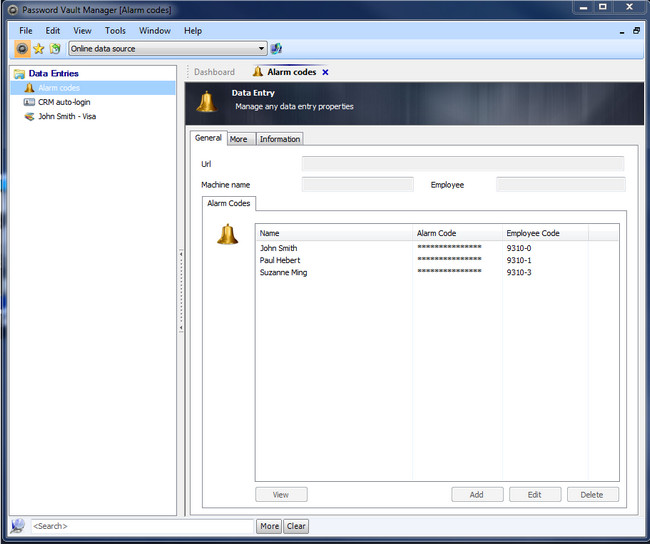Image resolution: width=650 pixels, height=544 pixels.
Task: Click the Edit button below table
Action: [x=535, y=495]
